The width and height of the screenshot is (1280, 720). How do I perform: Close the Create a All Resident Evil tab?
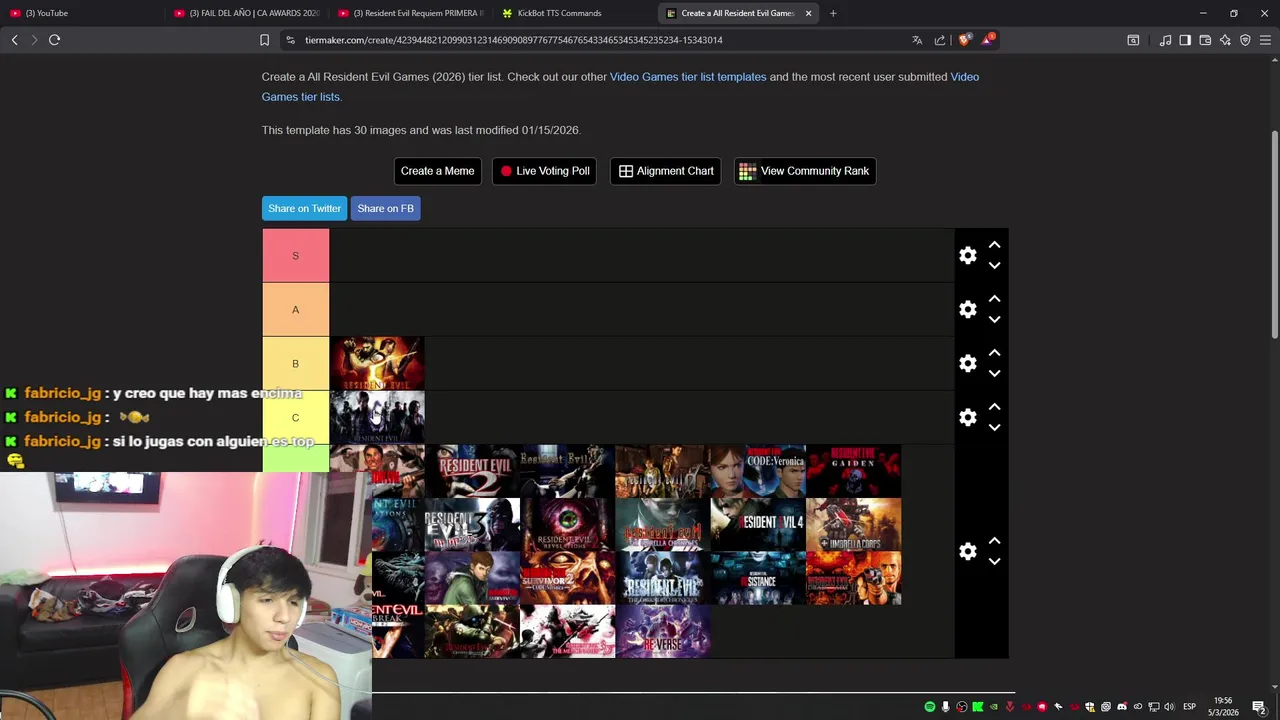808,13
